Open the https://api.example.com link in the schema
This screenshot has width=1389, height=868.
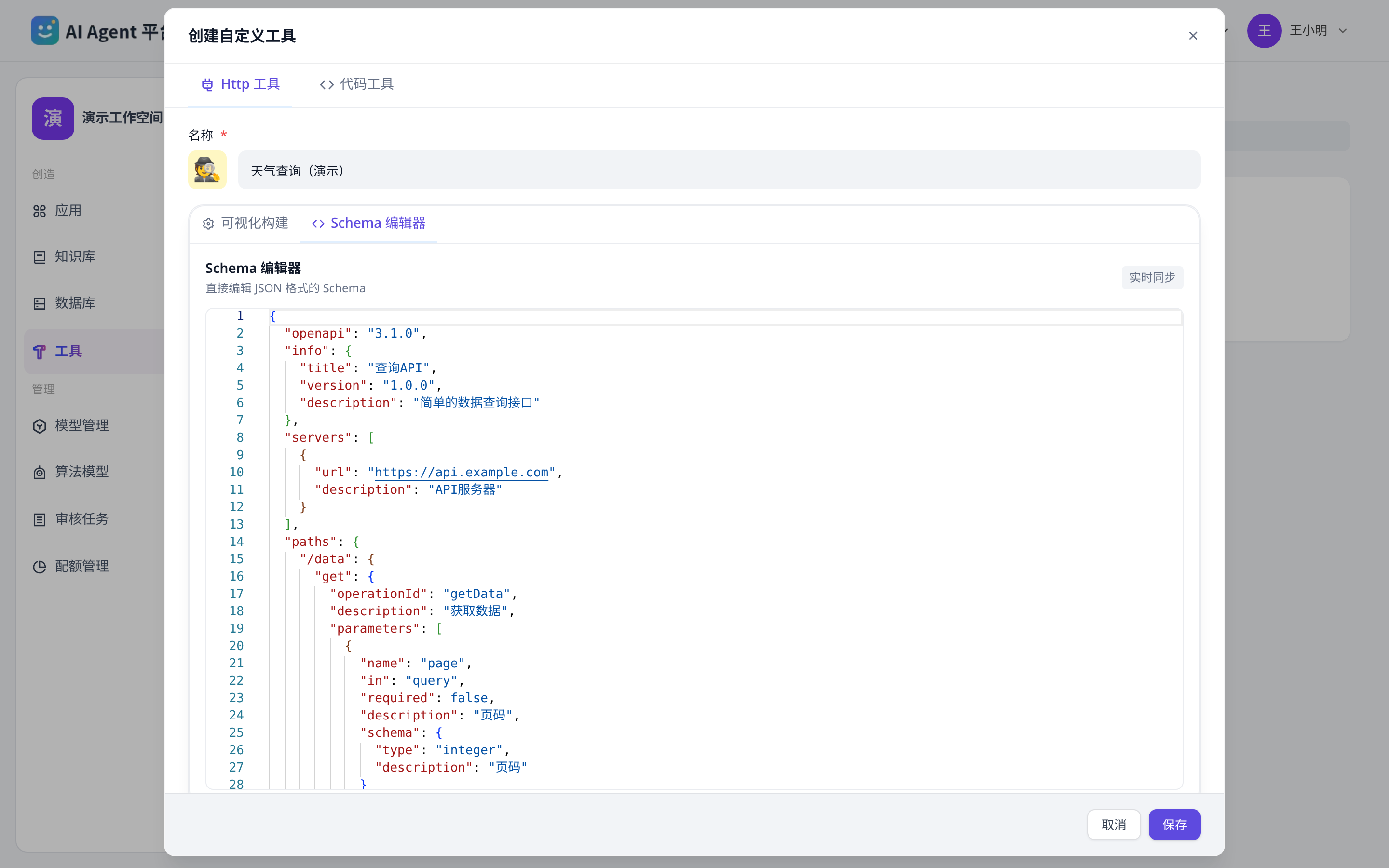click(x=462, y=472)
